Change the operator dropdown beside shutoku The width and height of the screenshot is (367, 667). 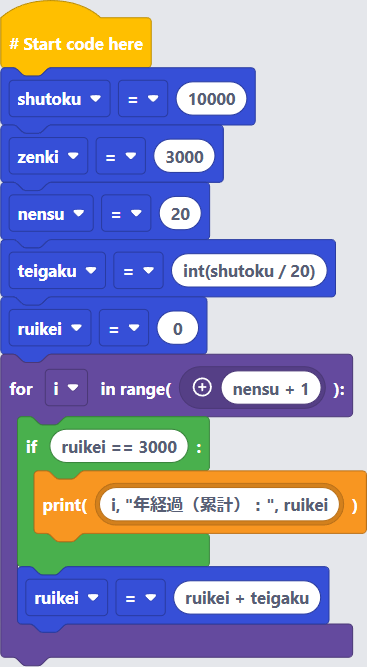143,99
